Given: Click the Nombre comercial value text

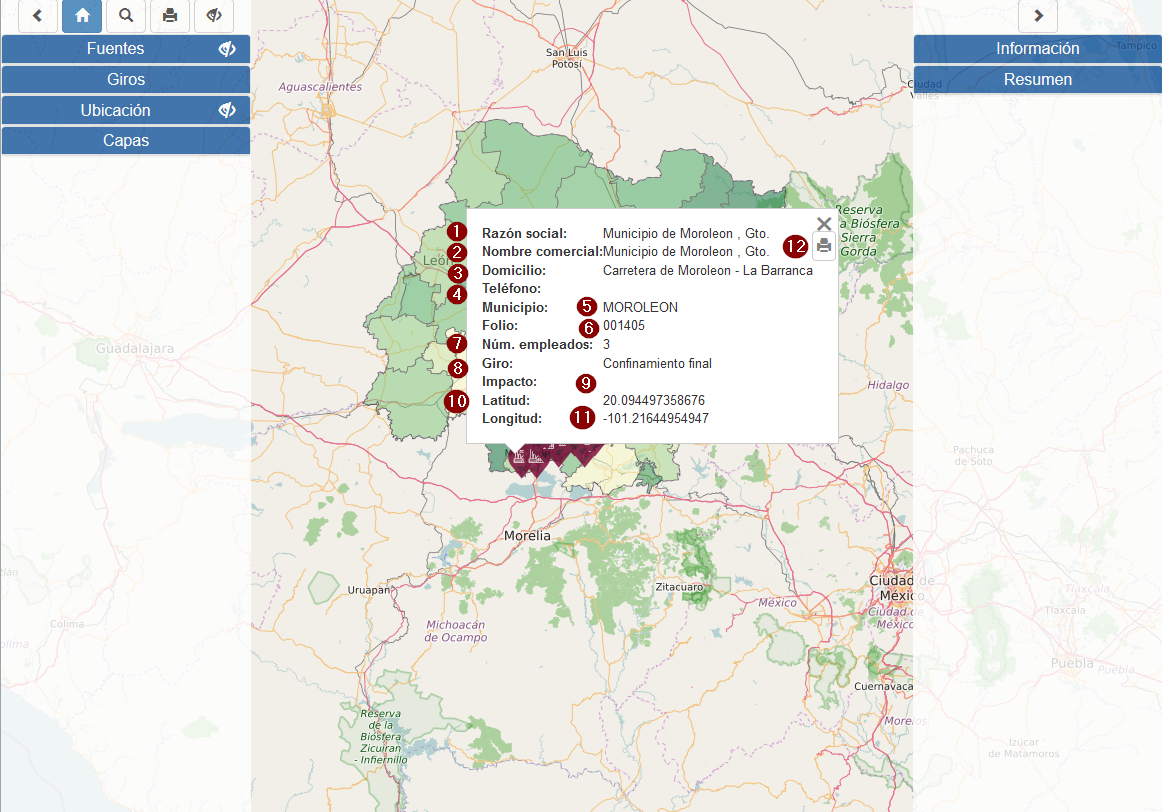Looking at the screenshot, I should [x=686, y=252].
